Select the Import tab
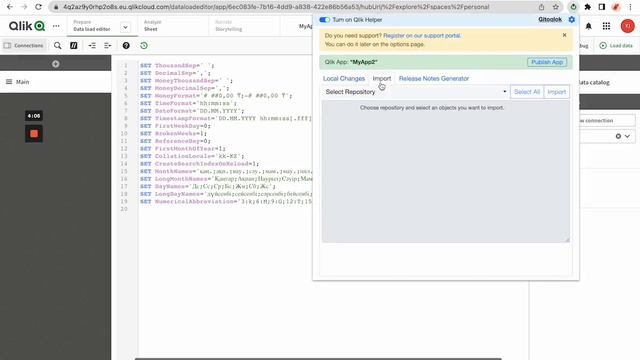Screen dimensions: 640x360 [x=382, y=78]
